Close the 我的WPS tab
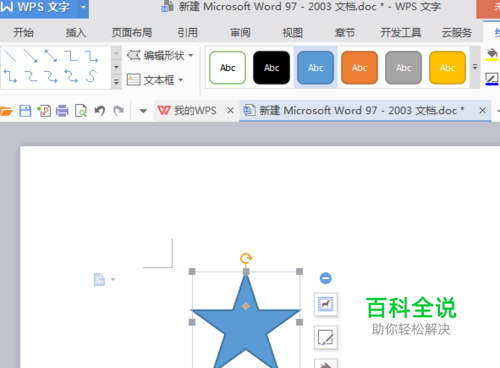 pyautogui.click(x=230, y=110)
